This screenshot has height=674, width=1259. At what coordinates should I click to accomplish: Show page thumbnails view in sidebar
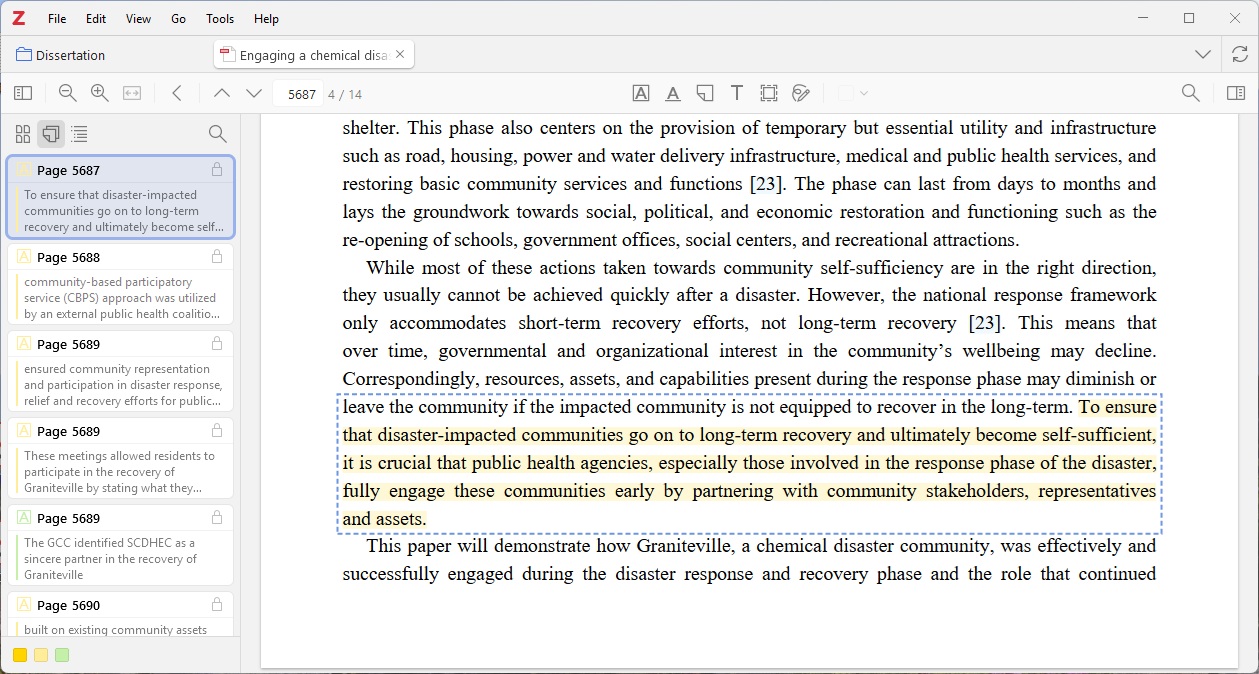pos(23,134)
